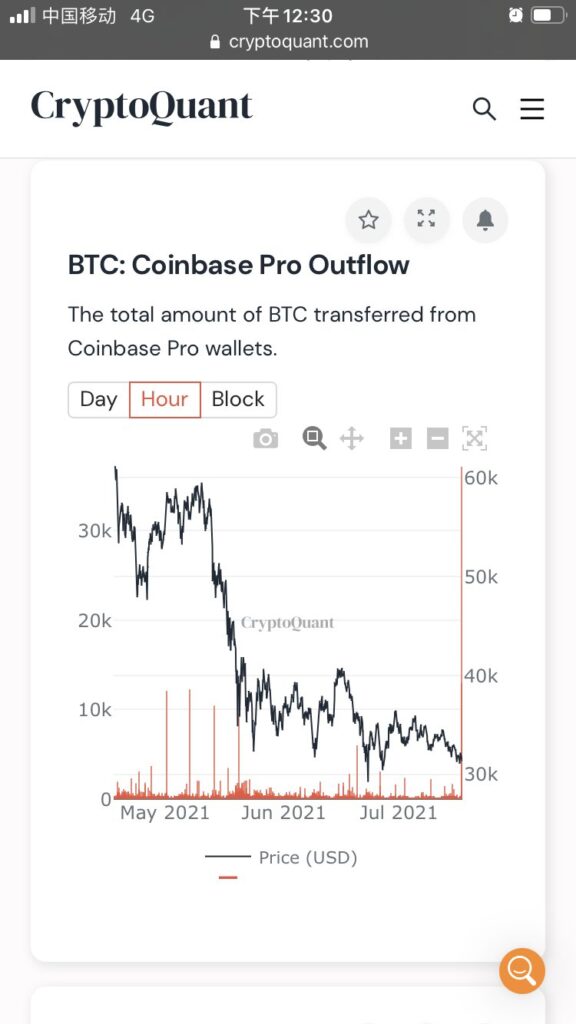Image resolution: width=576 pixels, height=1024 pixels.
Task: Open the search magnifier in header
Action: [x=484, y=109]
